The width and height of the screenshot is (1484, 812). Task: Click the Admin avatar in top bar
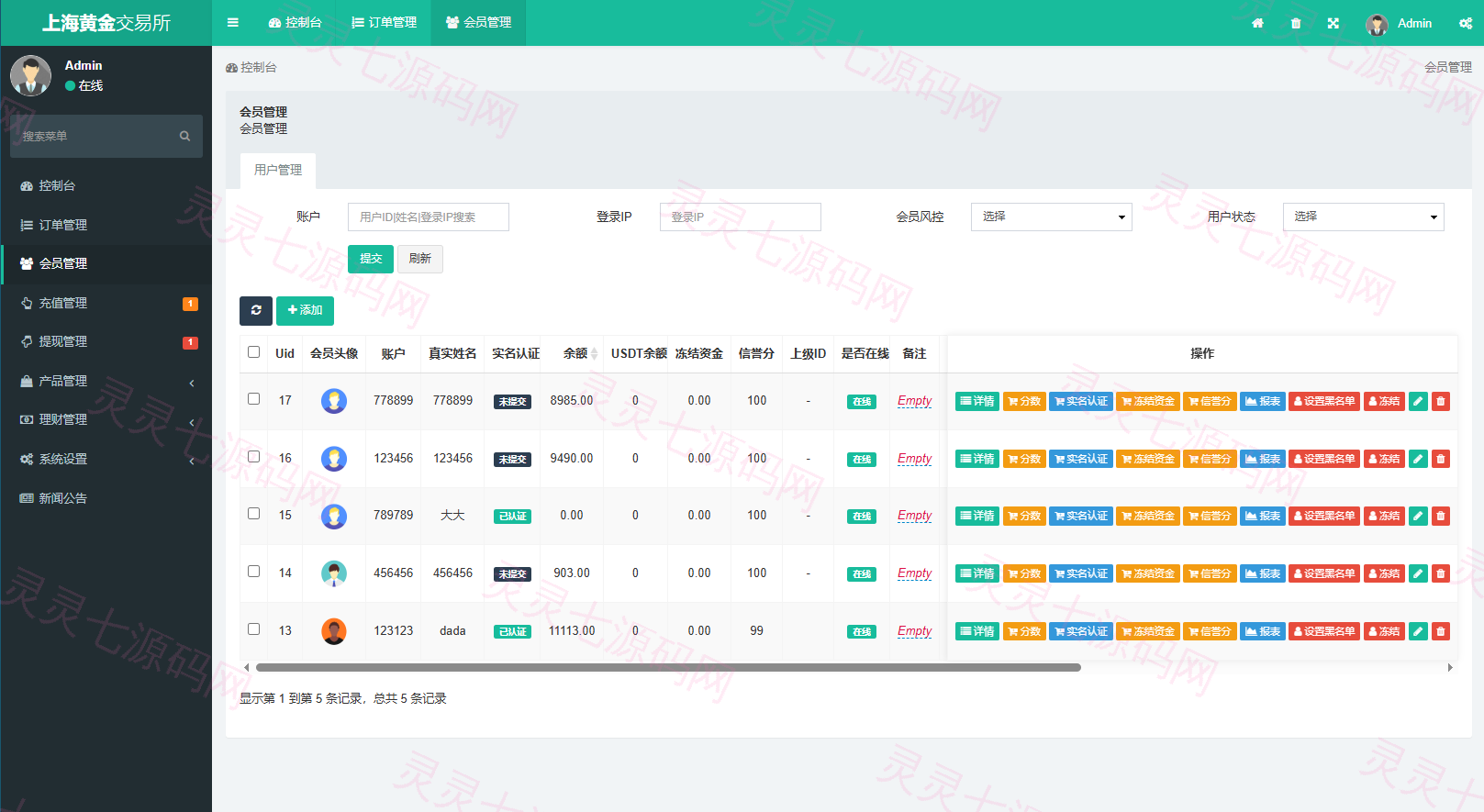point(1377,24)
